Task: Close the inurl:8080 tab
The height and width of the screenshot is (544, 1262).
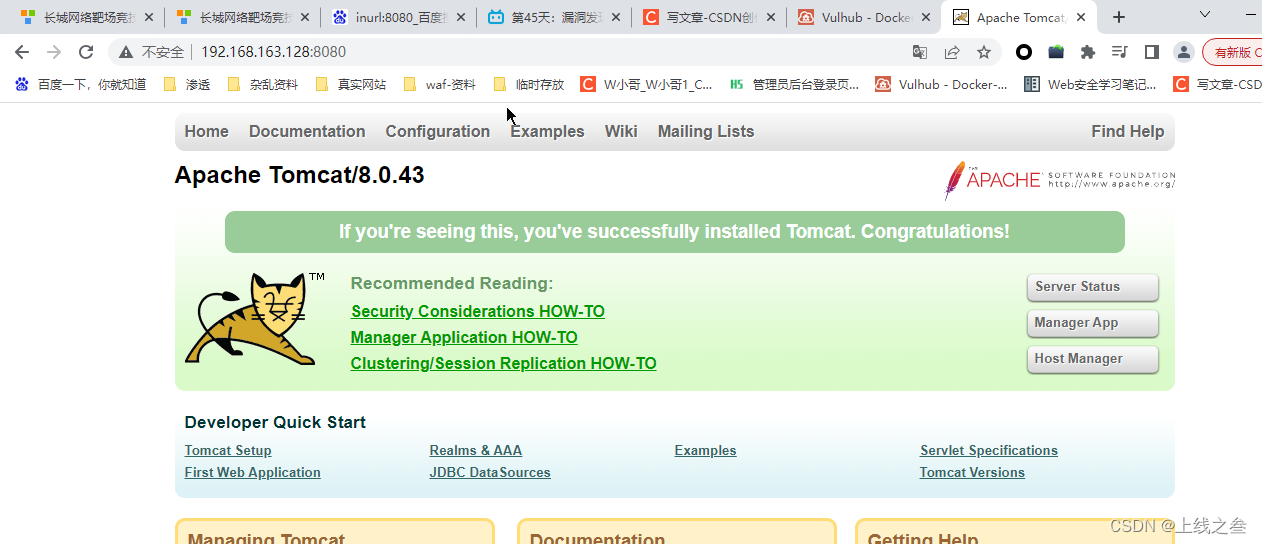Action: click(x=460, y=17)
